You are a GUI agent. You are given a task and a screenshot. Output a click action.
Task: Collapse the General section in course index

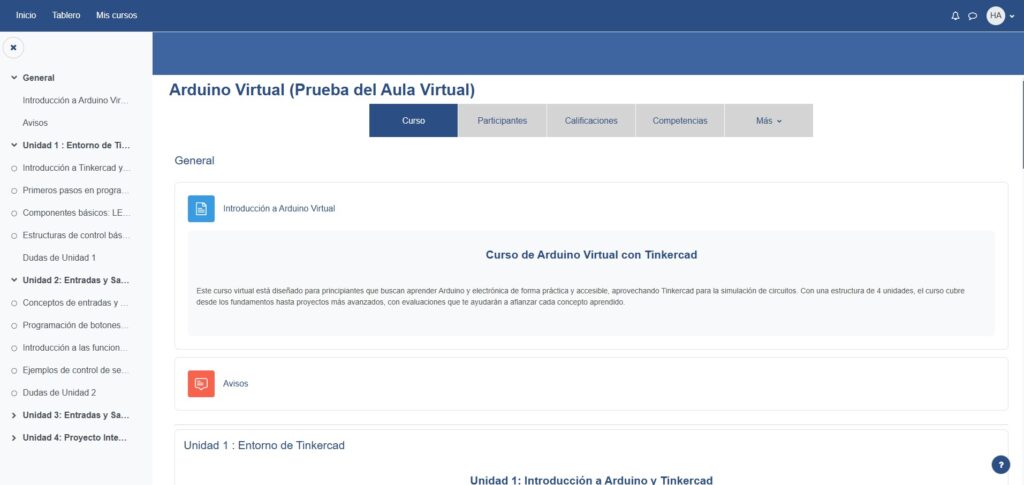coord(14,78)
